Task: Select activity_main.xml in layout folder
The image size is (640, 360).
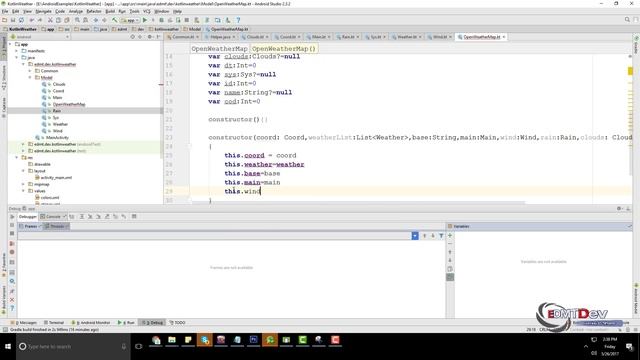Action: click(x=56, y=178)
